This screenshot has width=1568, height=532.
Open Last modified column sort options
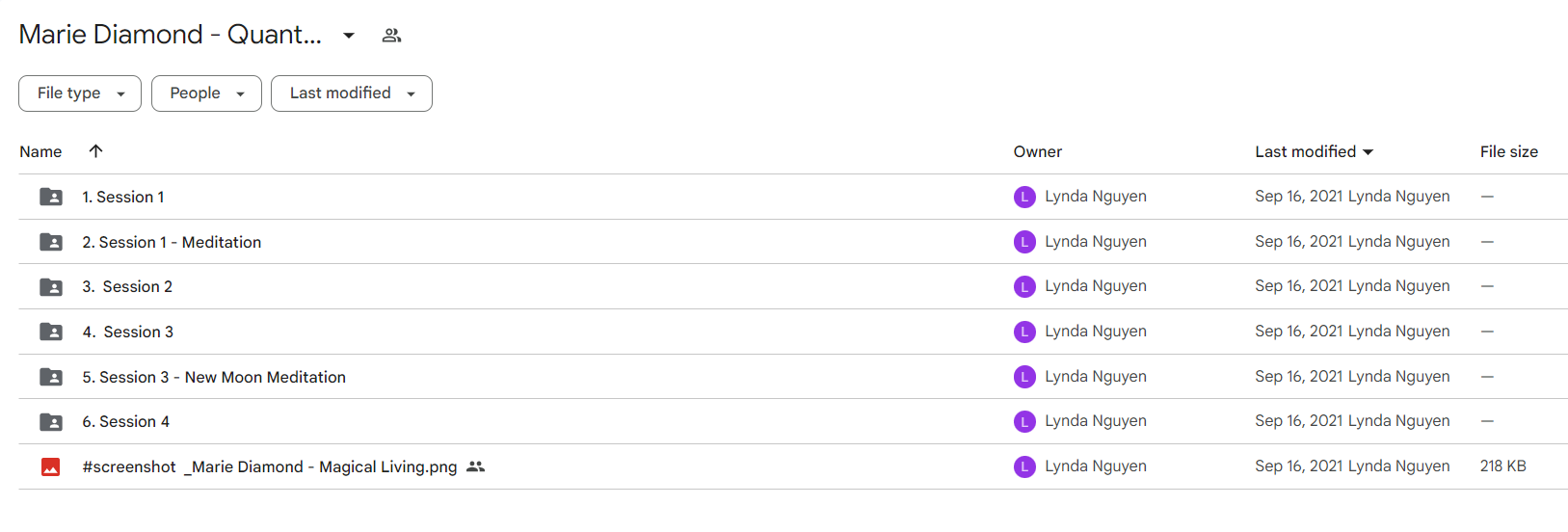pos(1314,151)
